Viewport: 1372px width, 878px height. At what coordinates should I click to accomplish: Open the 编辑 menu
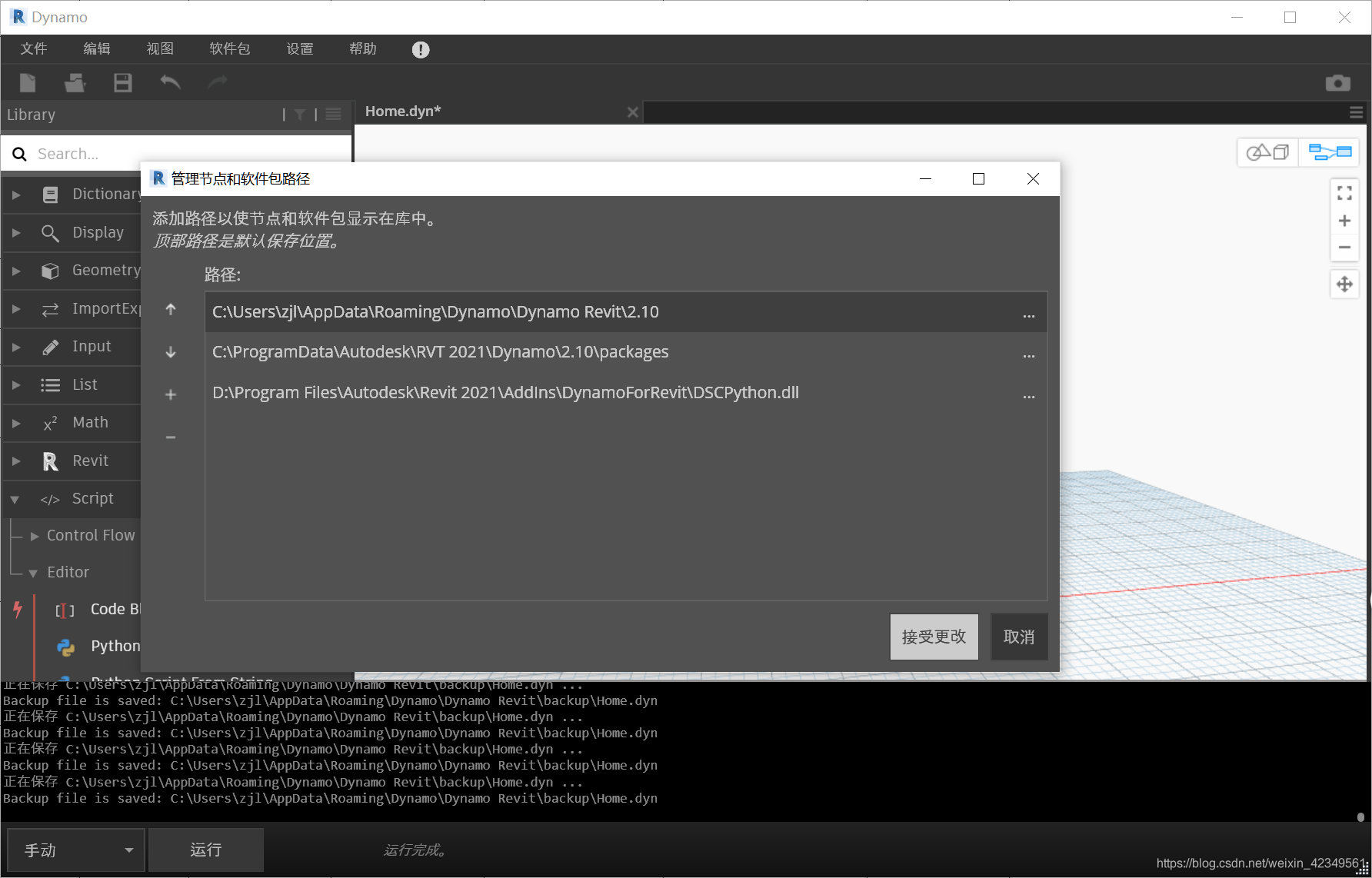click(97, 49)
